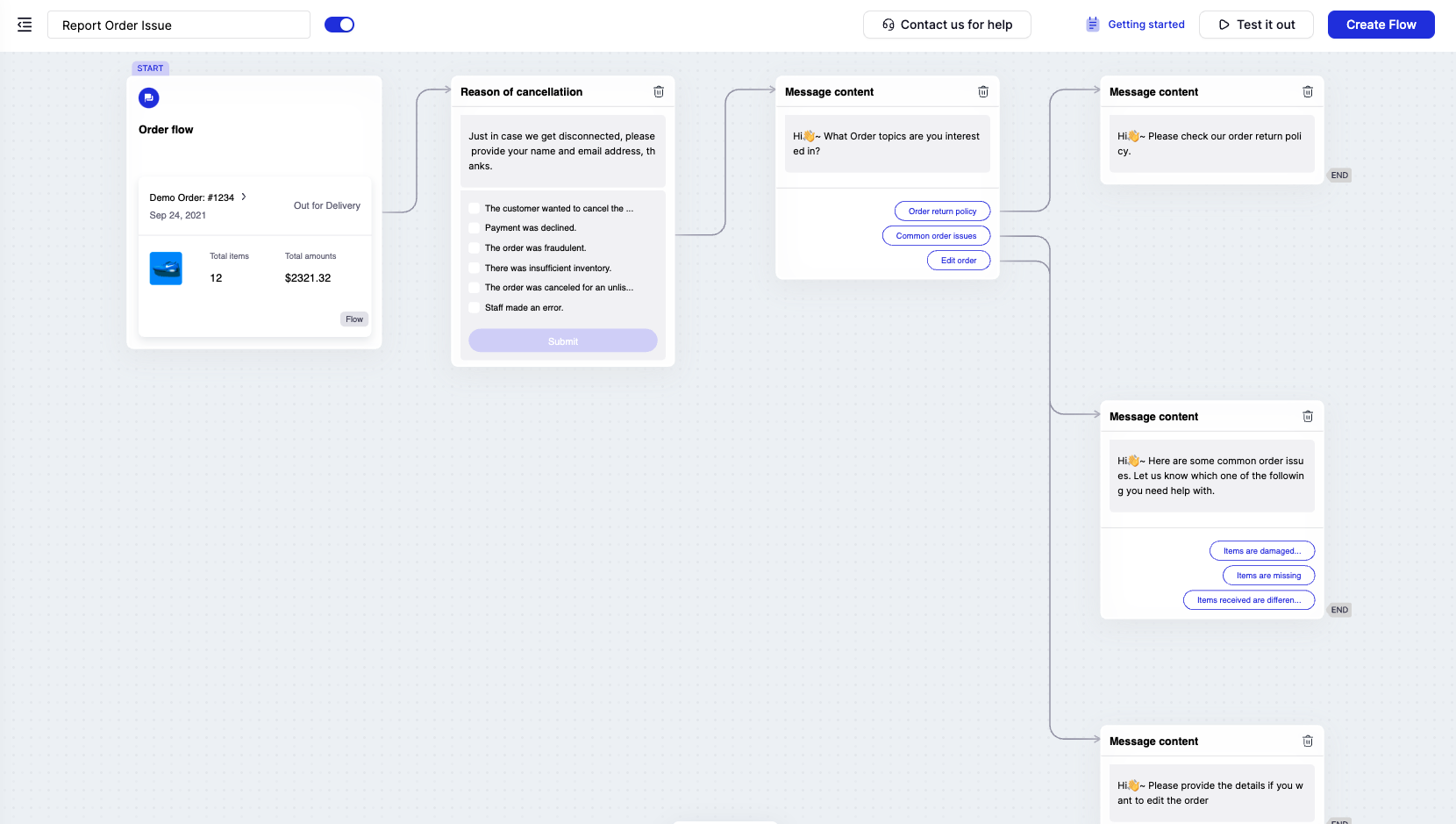Click the $2321.32 total amount
Image resolution: width=1456 pixels, height=824 pixels.
pos(308,278)
